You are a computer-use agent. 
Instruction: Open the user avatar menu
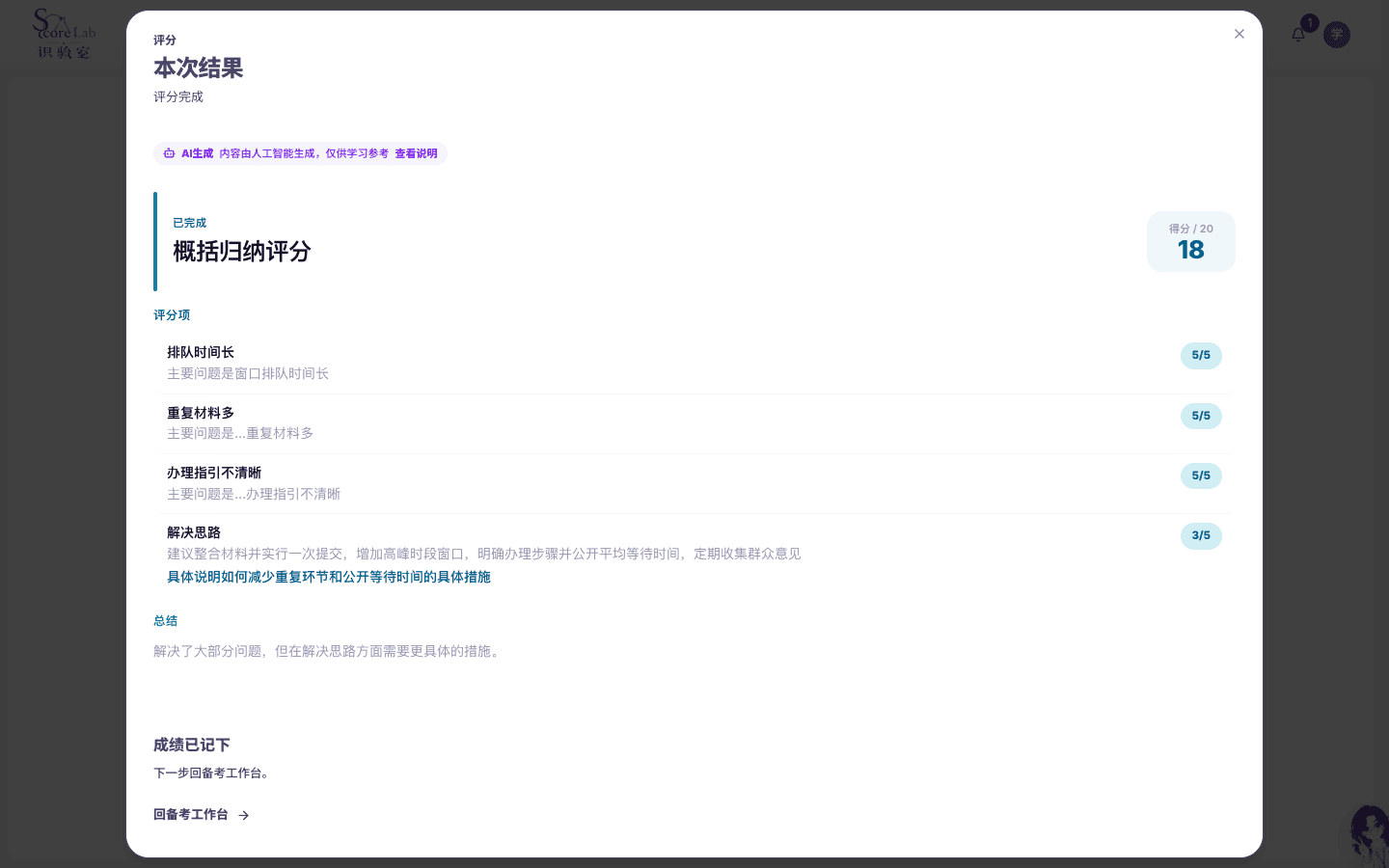click(x=1337, y=35)
